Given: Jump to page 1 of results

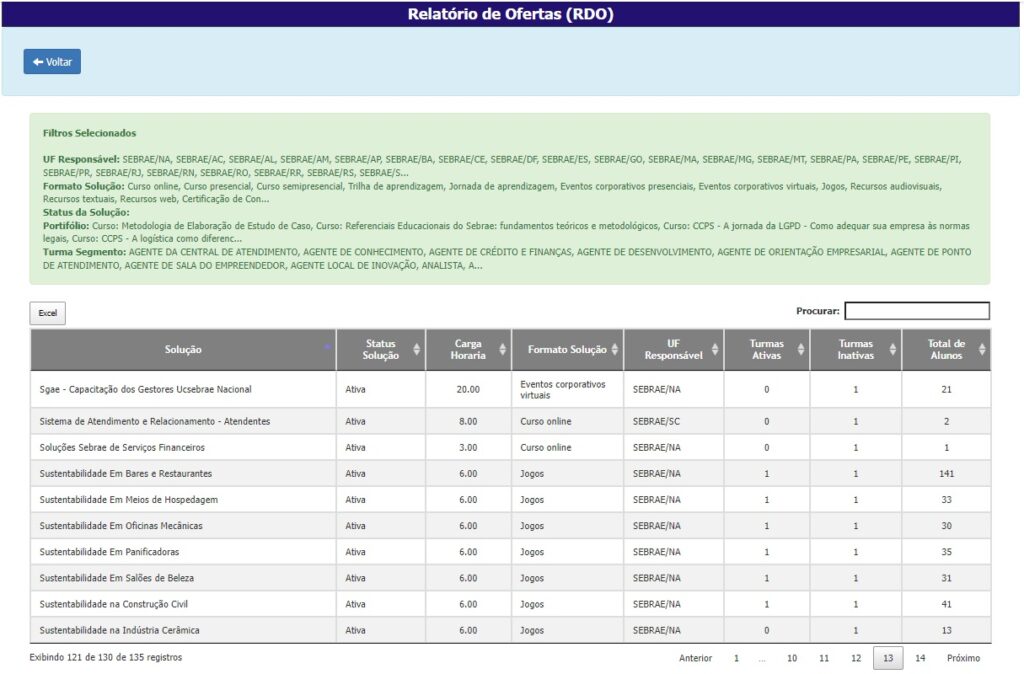Looking at the screenshot, I should pyautogui.click(x=736, y=658).
